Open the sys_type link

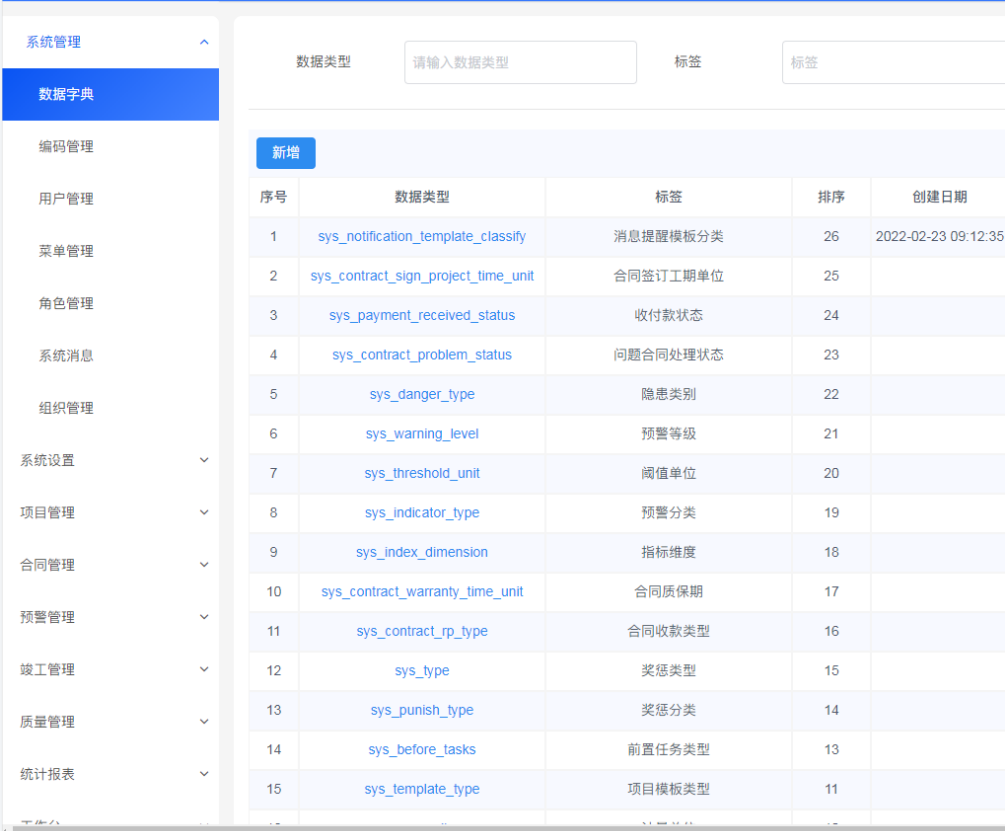tap(422, 671)
